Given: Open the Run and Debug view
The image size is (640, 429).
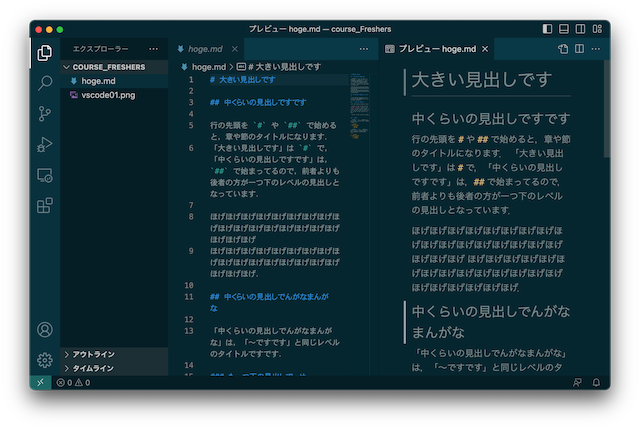Looking at the screenshot, I should pyautogui.click(x=44, y=144).
